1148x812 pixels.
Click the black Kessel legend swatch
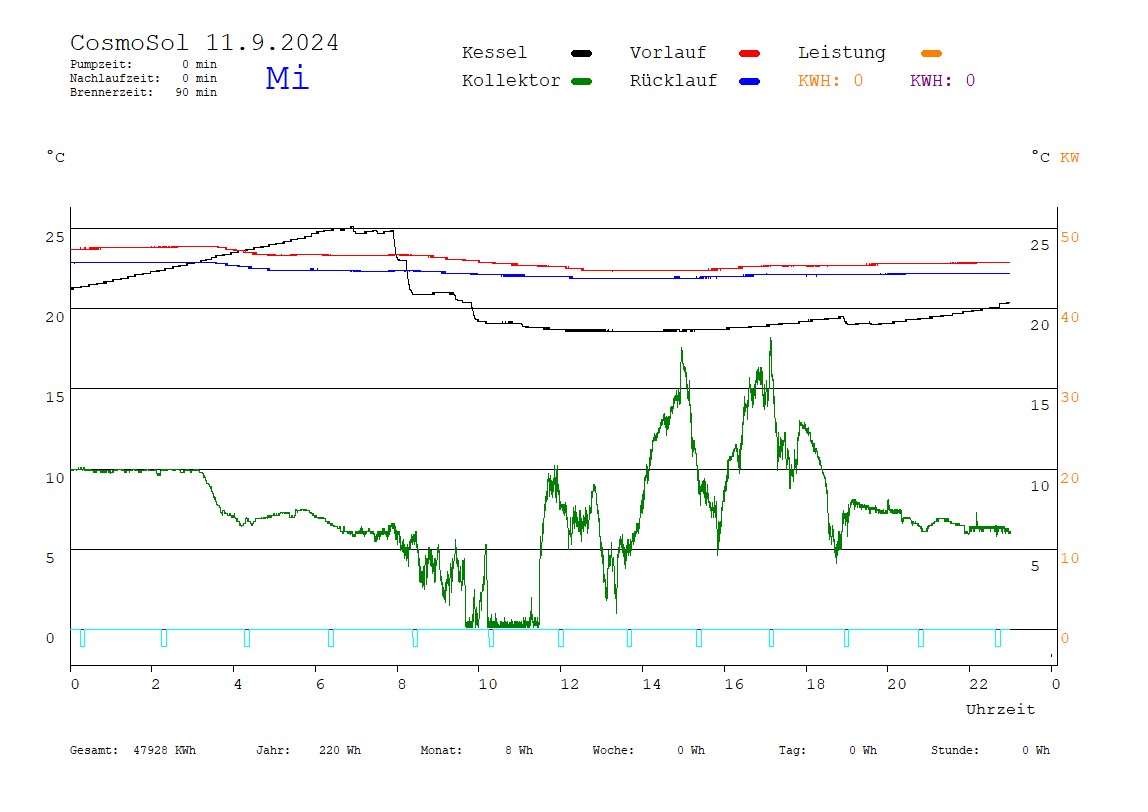(x=581, y=53)
